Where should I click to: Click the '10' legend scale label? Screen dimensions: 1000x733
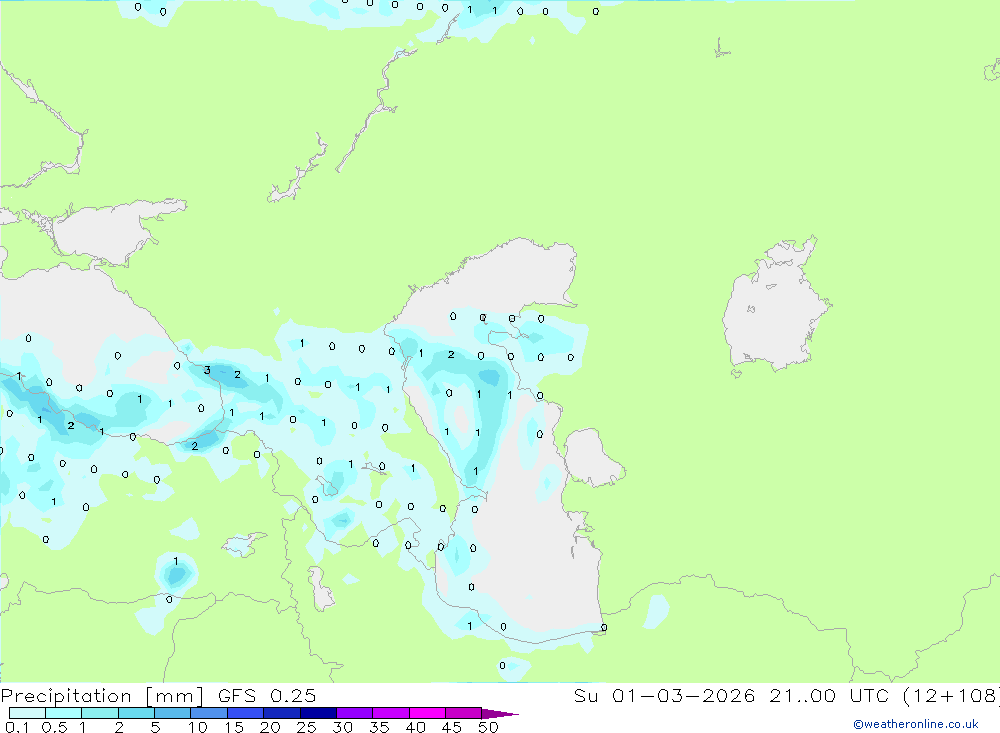pos(198,727)
